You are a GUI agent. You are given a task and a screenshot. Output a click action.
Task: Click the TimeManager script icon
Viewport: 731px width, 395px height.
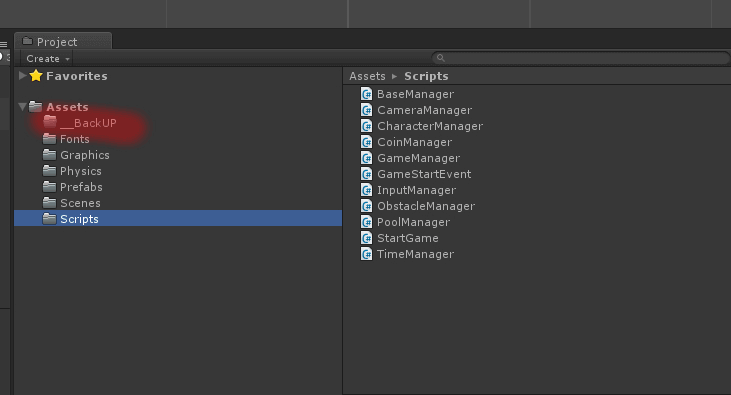coord(366,254)
